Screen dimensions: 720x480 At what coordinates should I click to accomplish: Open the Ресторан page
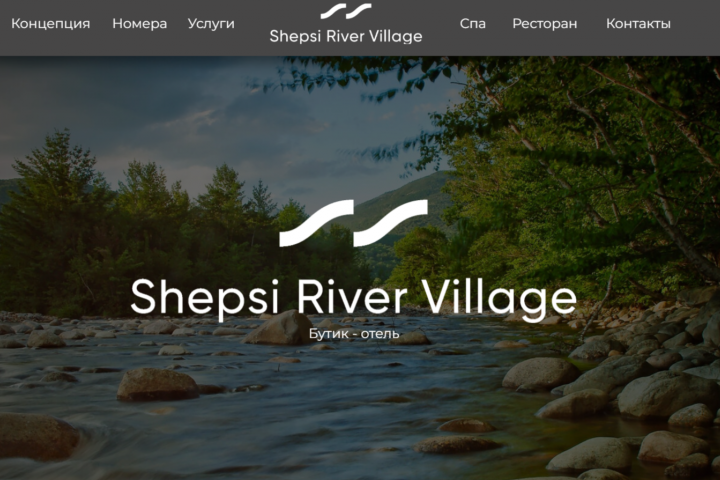coord(545,24)
